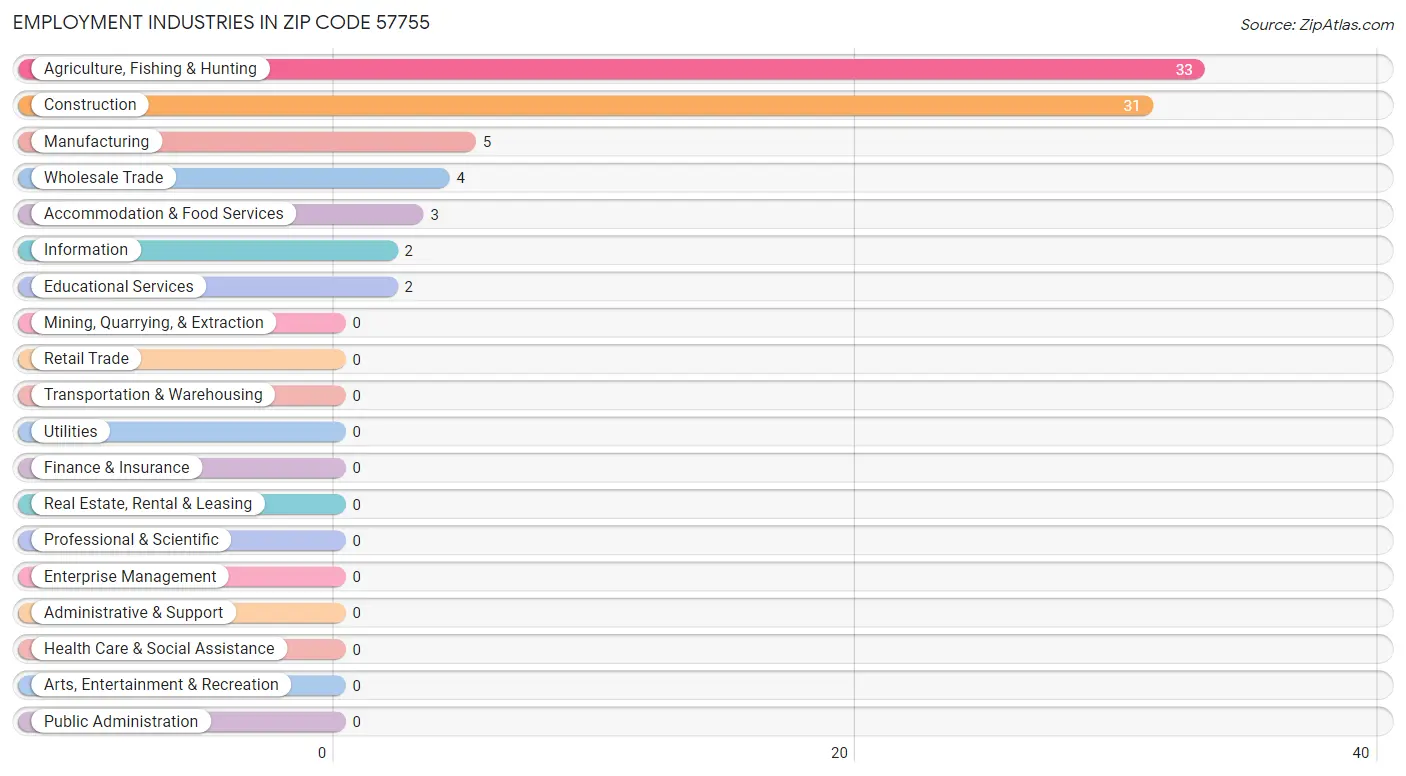Click the 0 value beside Utilities
This screenshot has width=1406, height=776.
coord(357,432)
